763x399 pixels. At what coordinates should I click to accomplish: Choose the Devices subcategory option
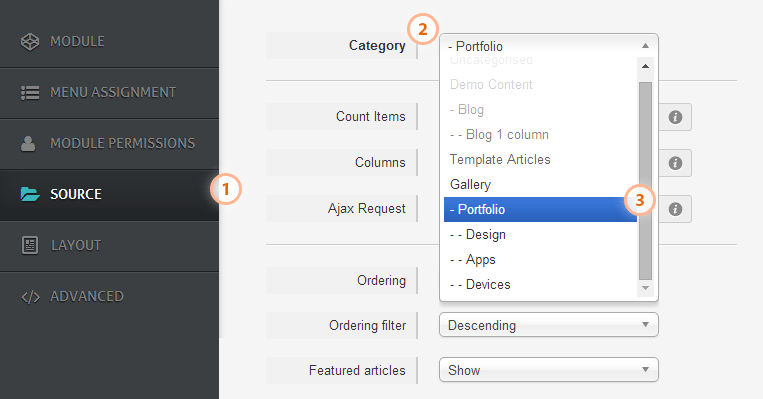point(540,285)
